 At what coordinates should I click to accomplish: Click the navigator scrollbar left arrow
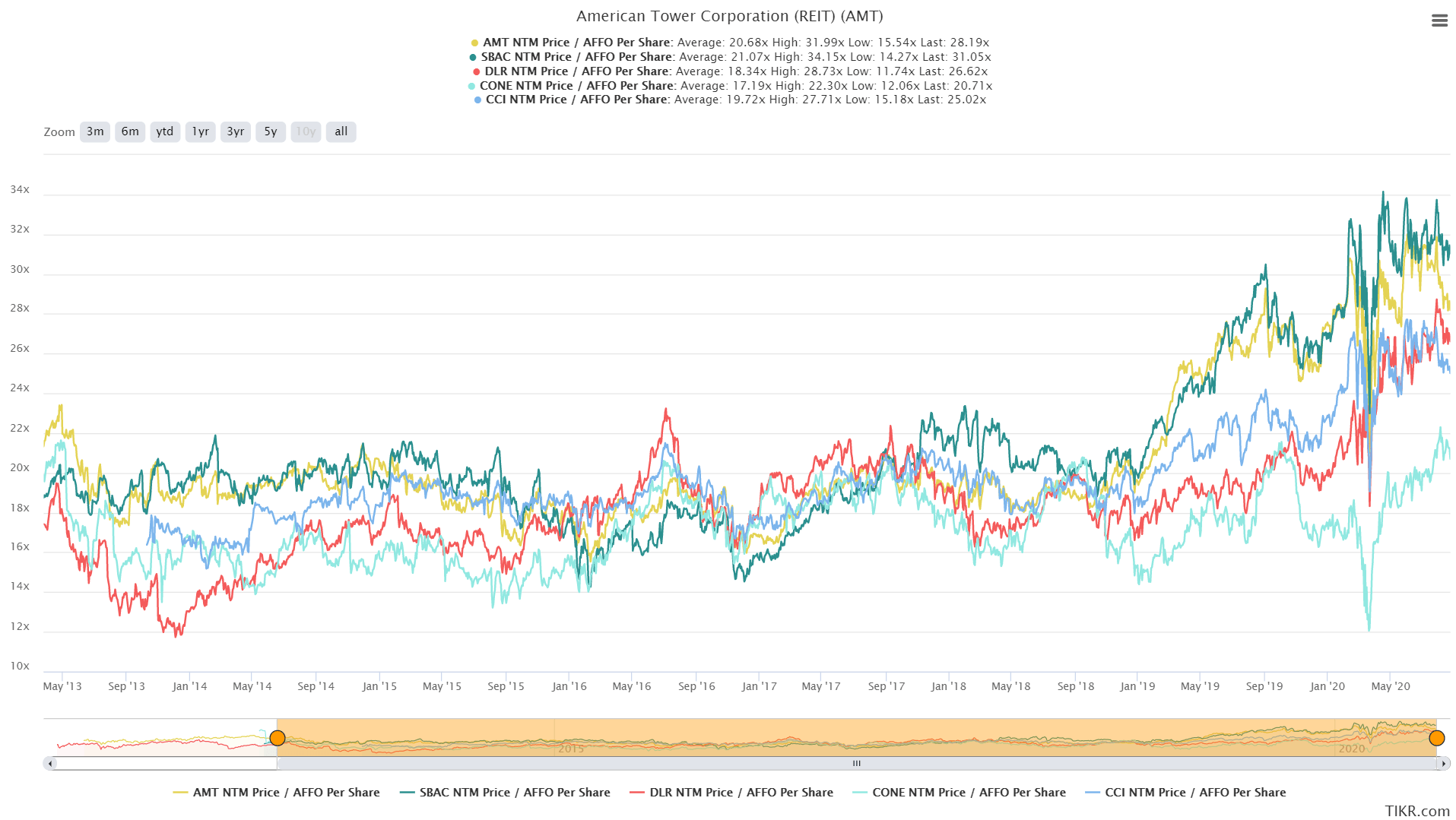click(50, 764)
